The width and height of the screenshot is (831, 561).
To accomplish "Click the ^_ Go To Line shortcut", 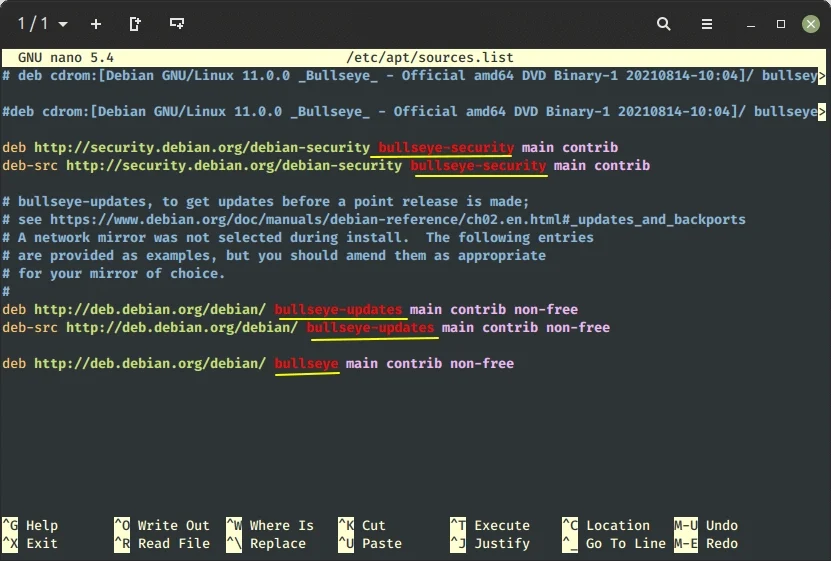I will pyautogui.click(x=614, y=544).
